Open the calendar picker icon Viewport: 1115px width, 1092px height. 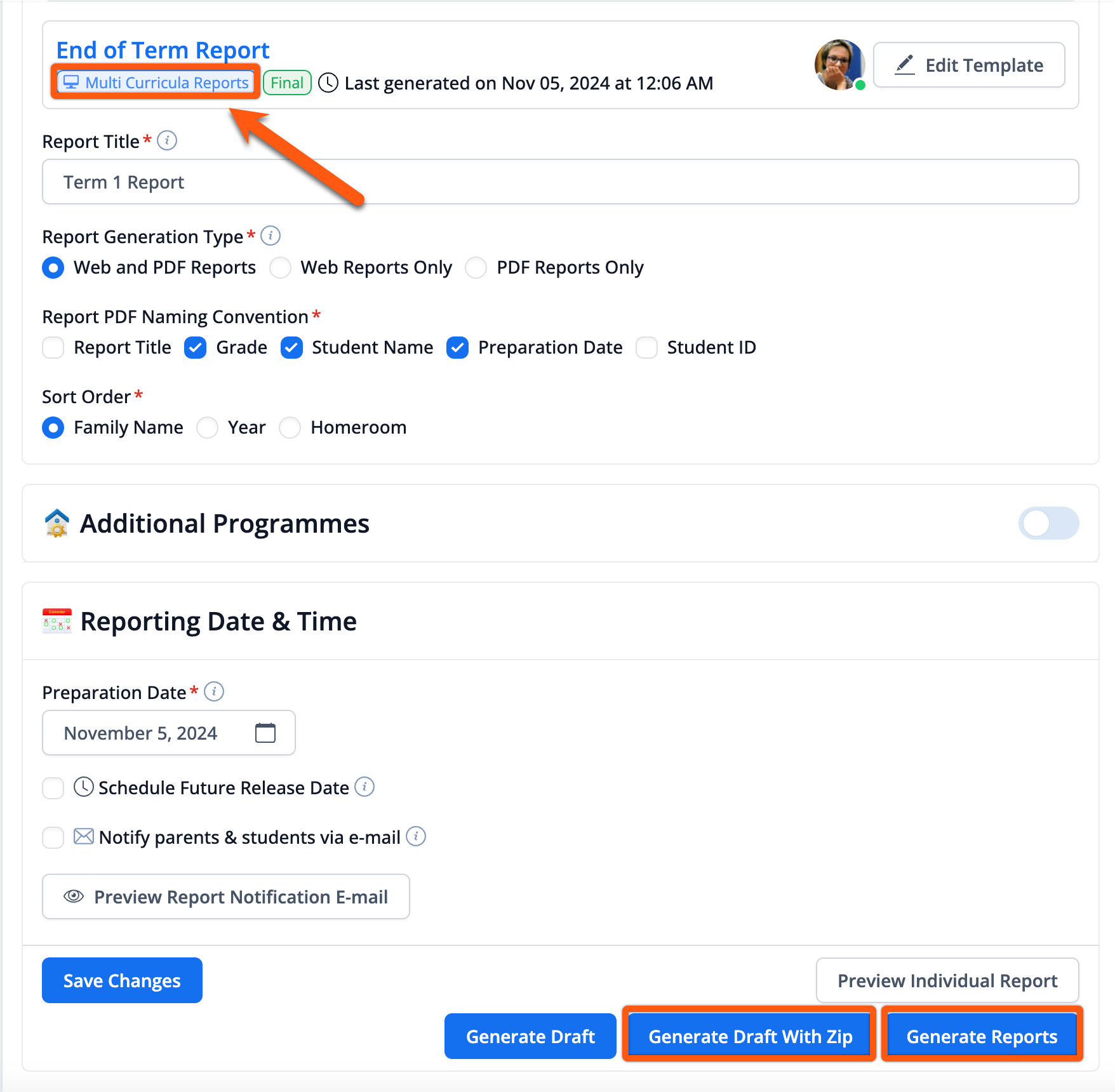265,733
